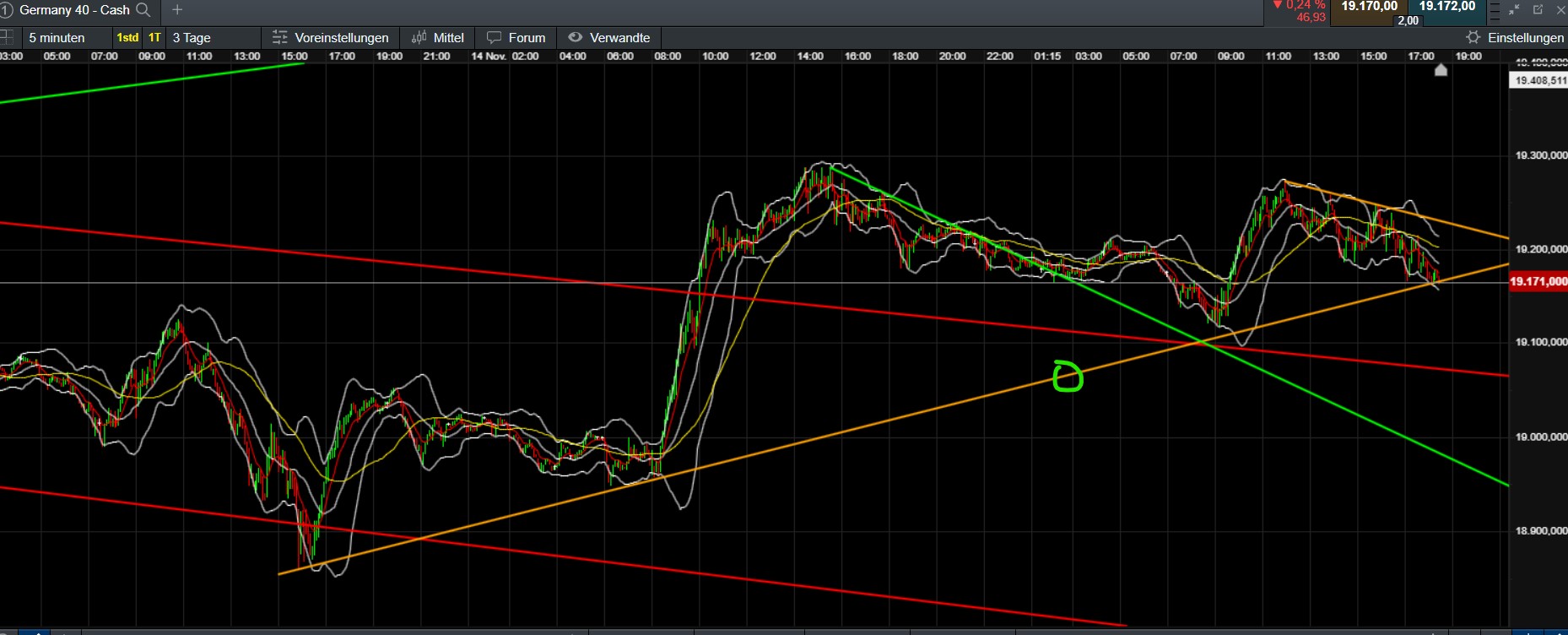Open the instrument search magnifier
This screenshot has width=1568, height=635.
pyautogui.click(x=143, y=10)
